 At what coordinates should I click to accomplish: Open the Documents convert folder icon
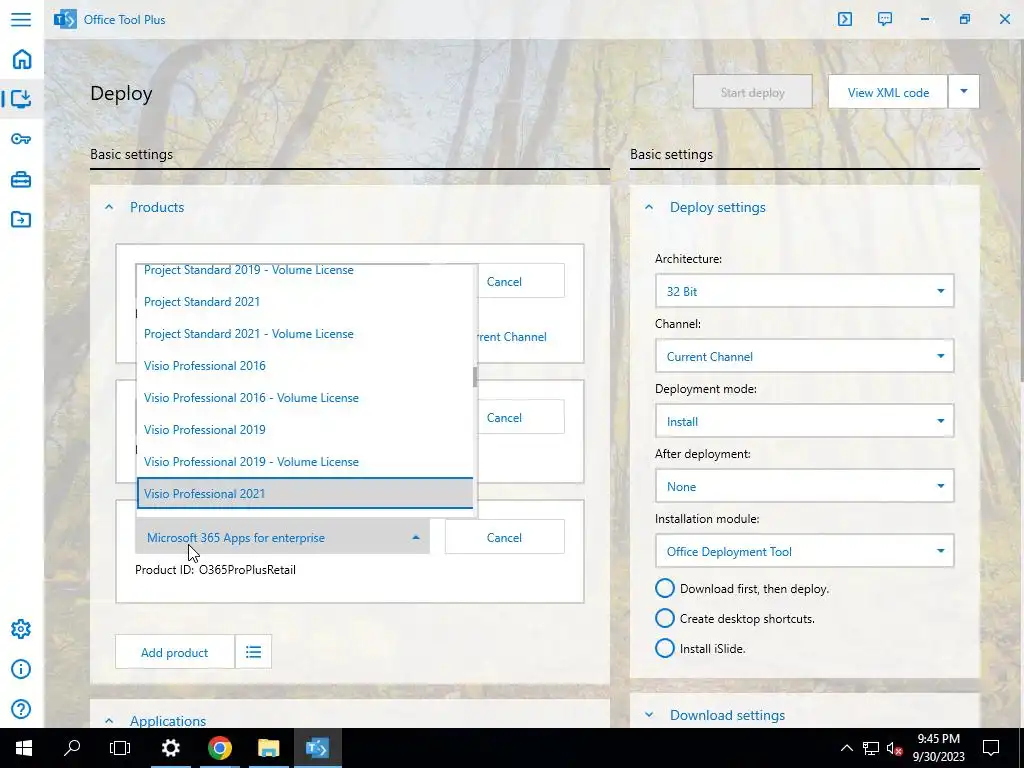(x=21, y=219)
